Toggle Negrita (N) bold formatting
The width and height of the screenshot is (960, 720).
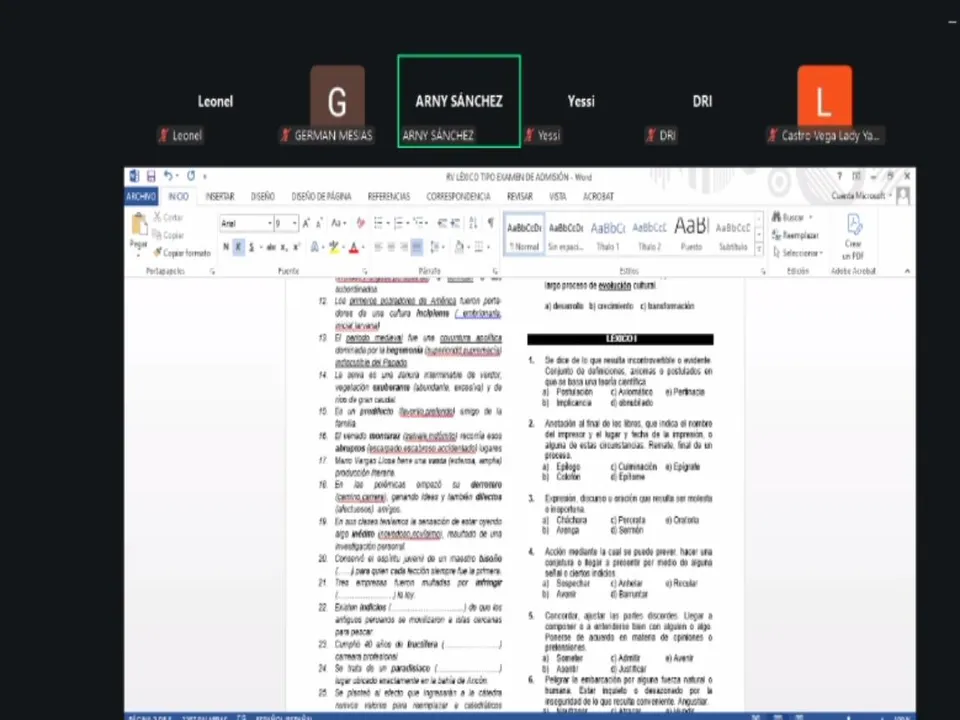226,247
